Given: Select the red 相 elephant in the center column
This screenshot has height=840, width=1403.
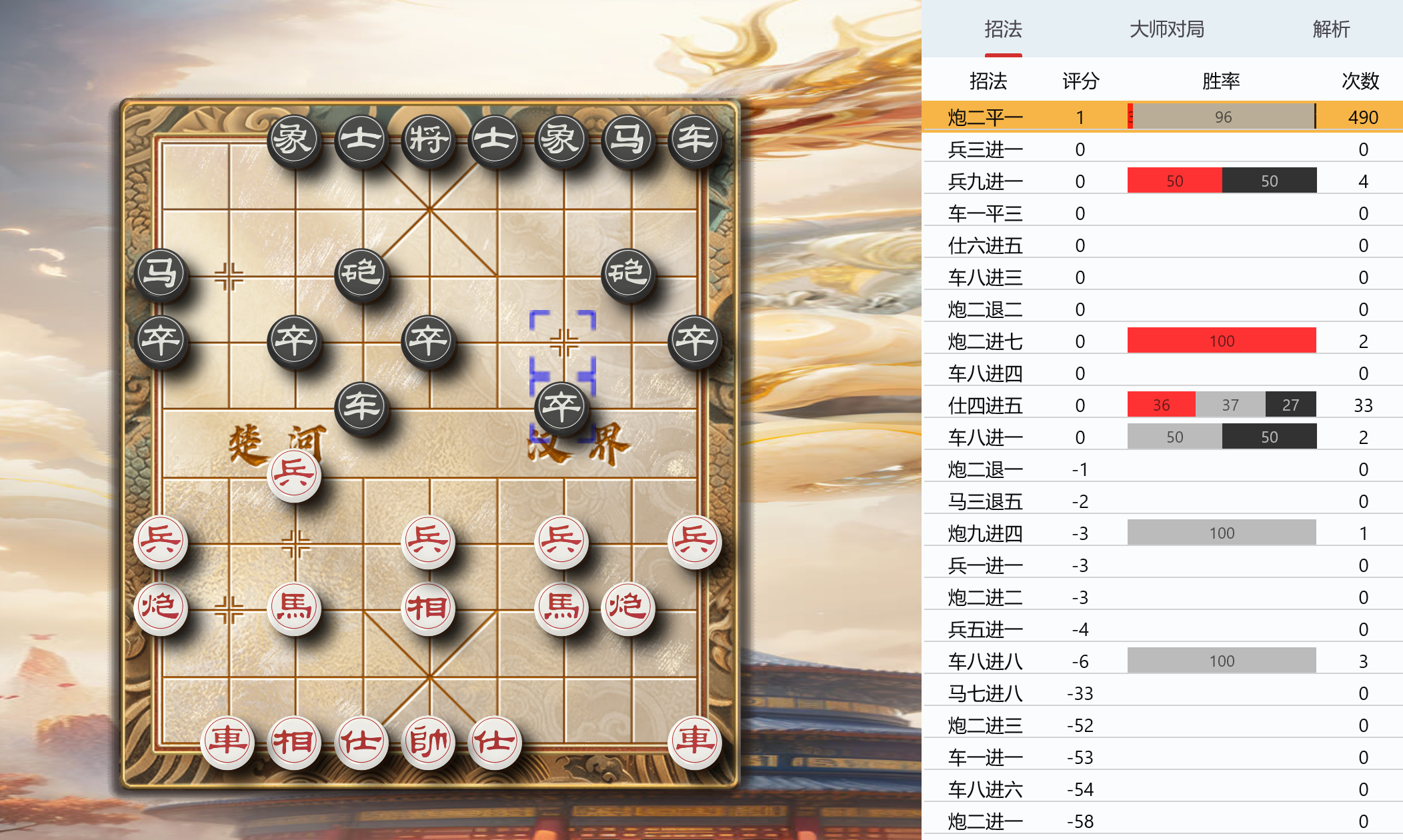Looking at the screenshot, I should click(428, 608).
